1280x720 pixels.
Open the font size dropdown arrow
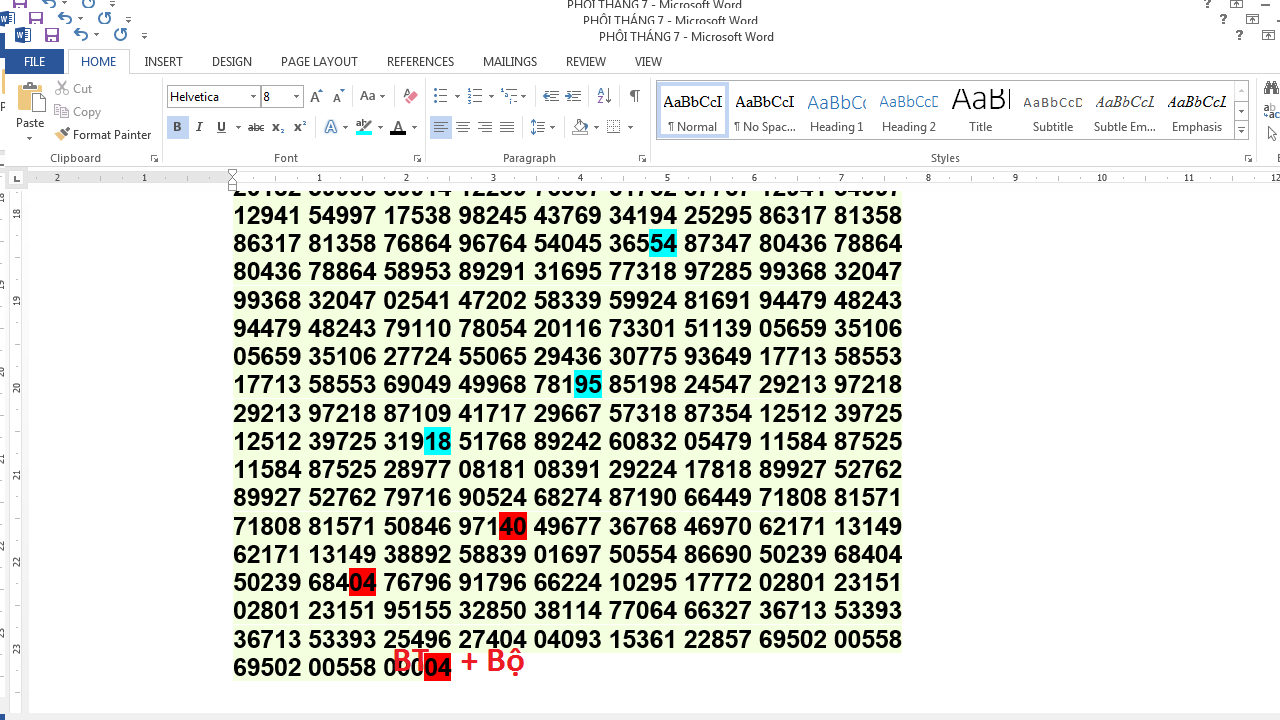click(x=297, y=97)
